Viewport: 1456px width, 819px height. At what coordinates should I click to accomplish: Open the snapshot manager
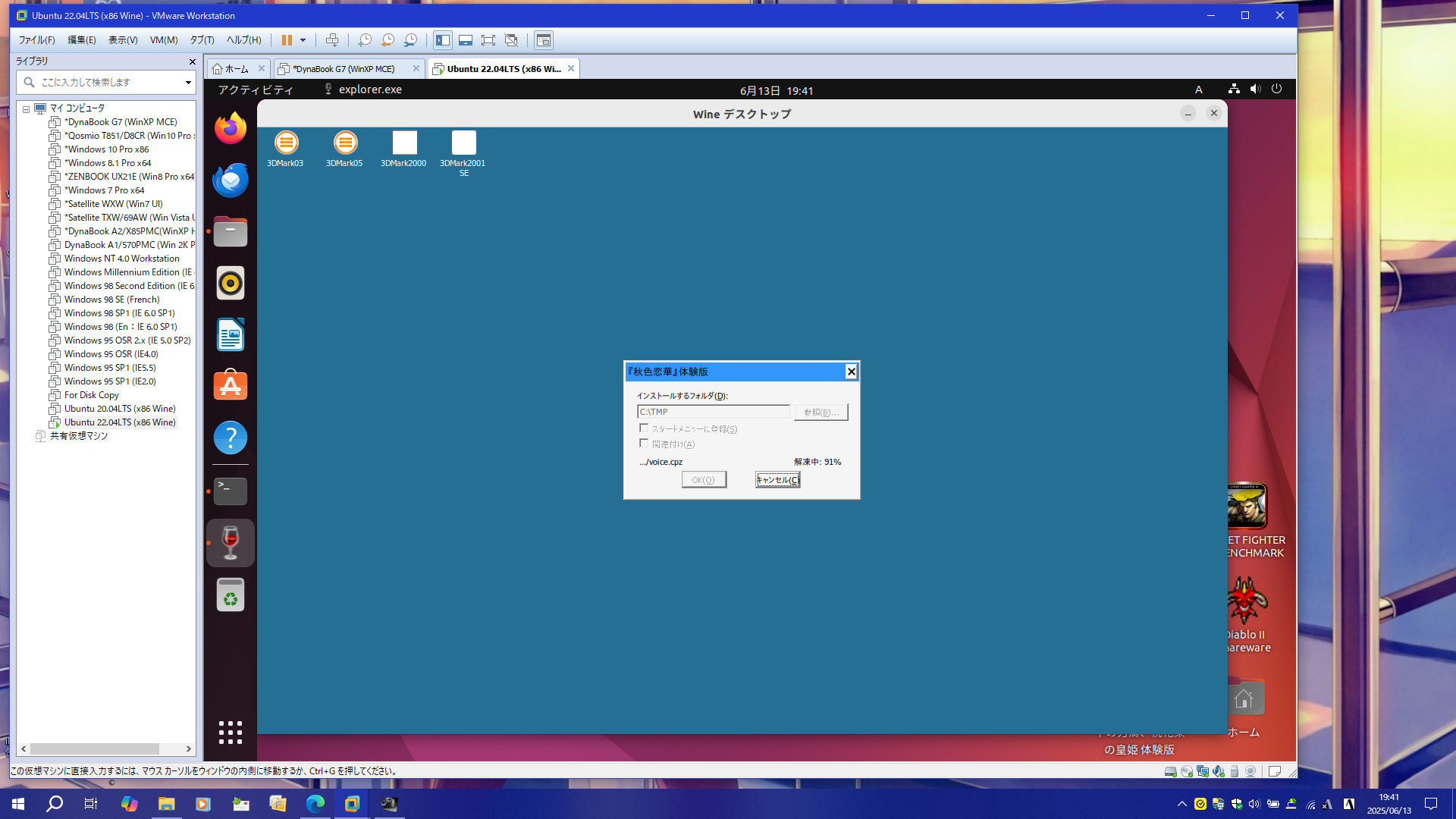pos(410,40)
